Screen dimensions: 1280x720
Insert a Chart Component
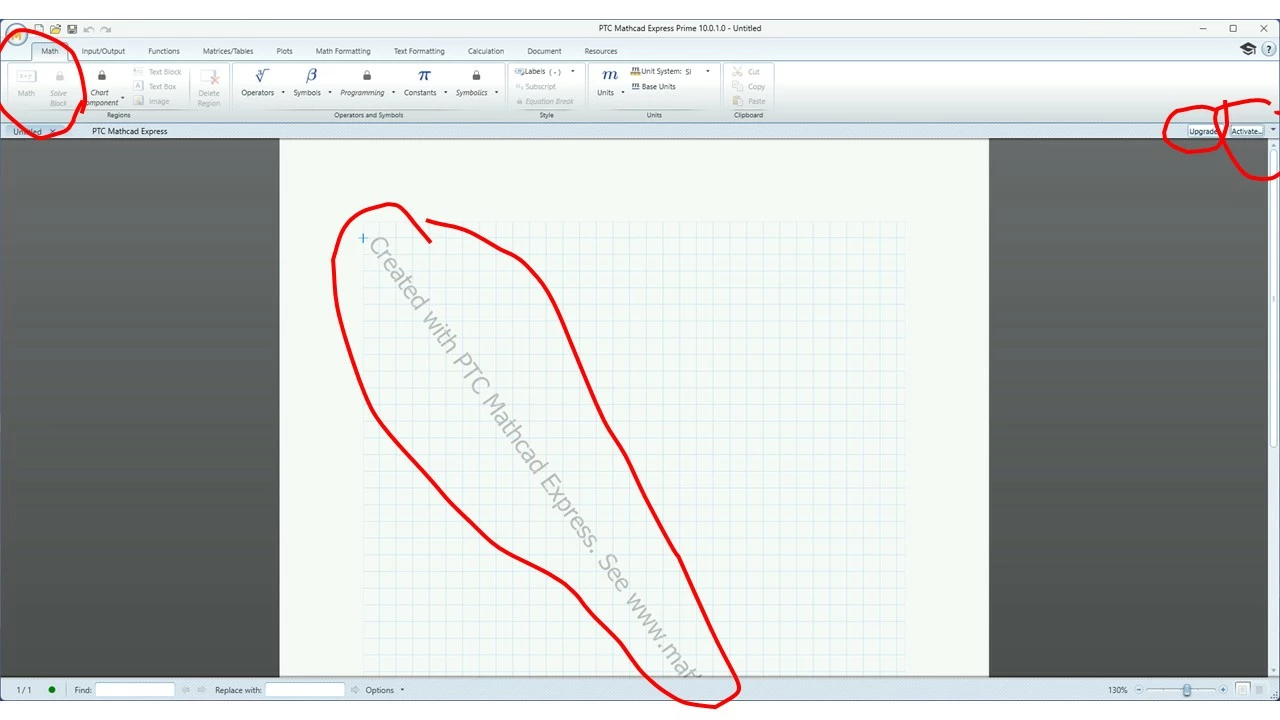click(100, 87)
